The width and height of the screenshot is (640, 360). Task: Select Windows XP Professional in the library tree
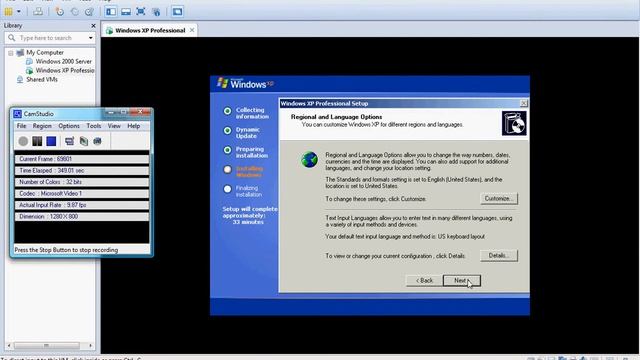[65, 70]
